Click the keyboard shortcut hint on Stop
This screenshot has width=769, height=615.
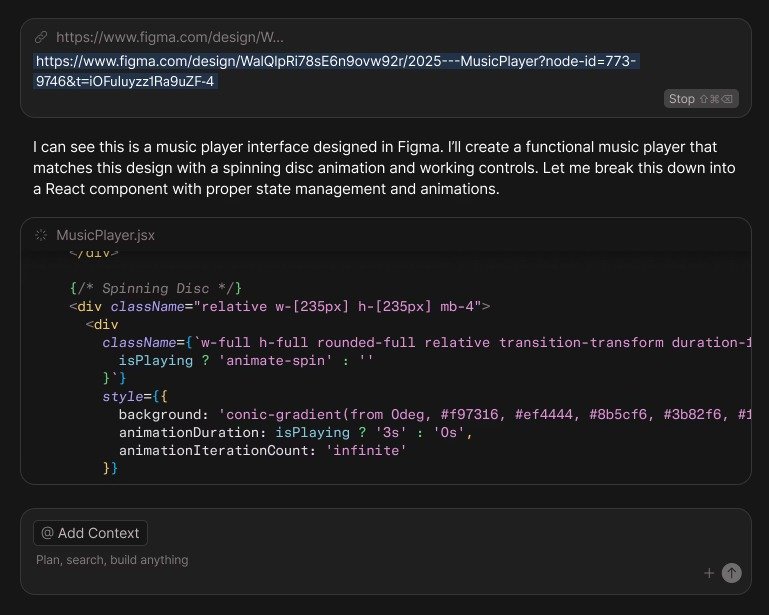point(716,99)
